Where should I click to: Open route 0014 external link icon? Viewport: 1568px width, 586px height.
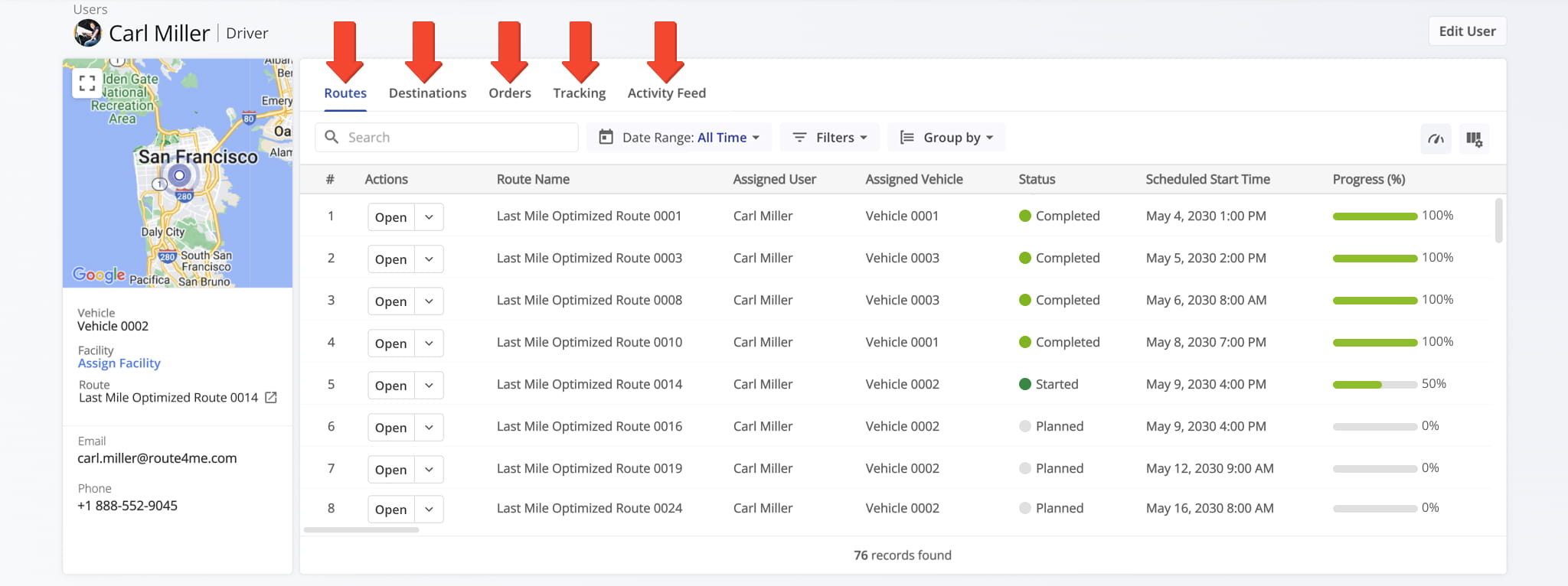[x=271, y=398]
